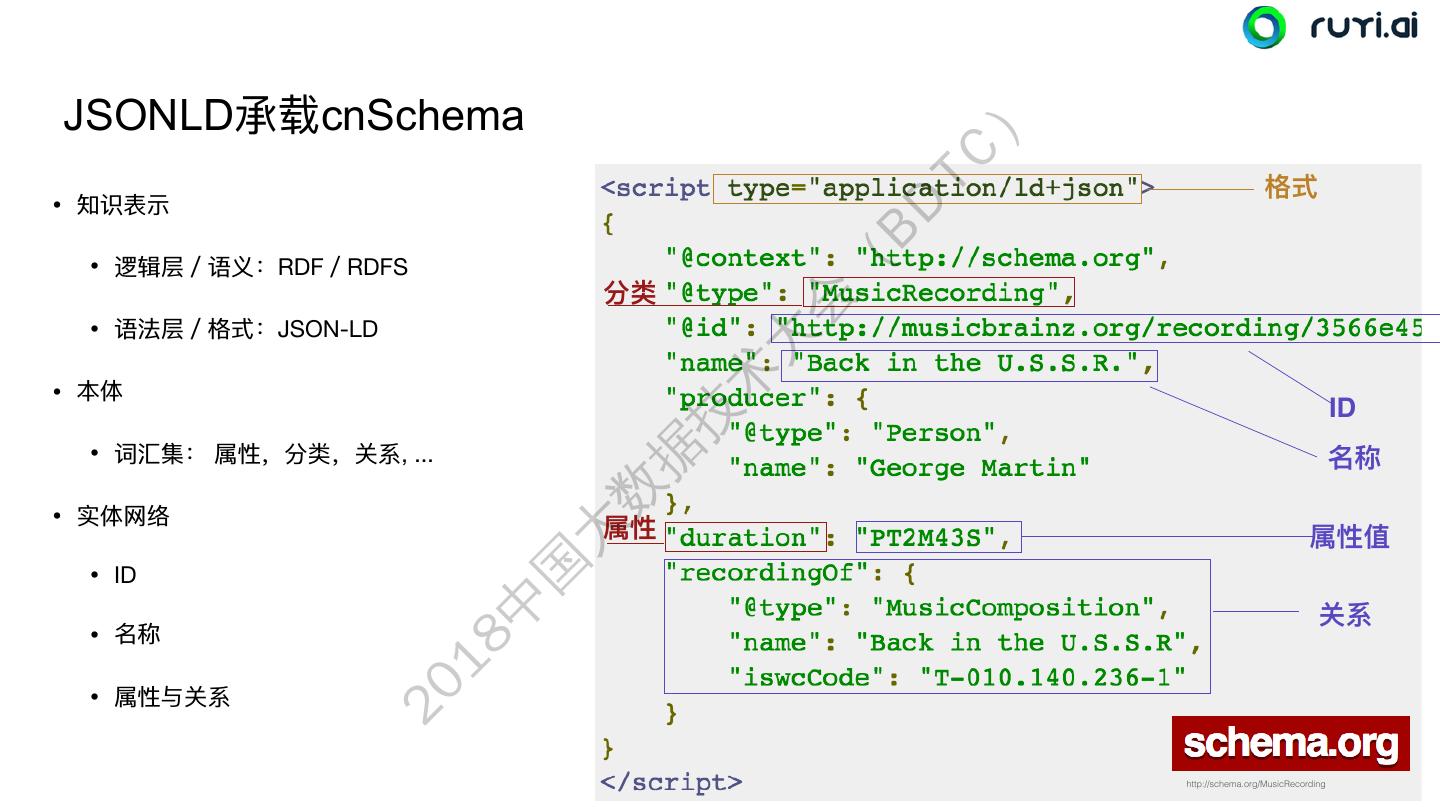
Task: Select the 本体 bullet item
Action: point(100,391)
